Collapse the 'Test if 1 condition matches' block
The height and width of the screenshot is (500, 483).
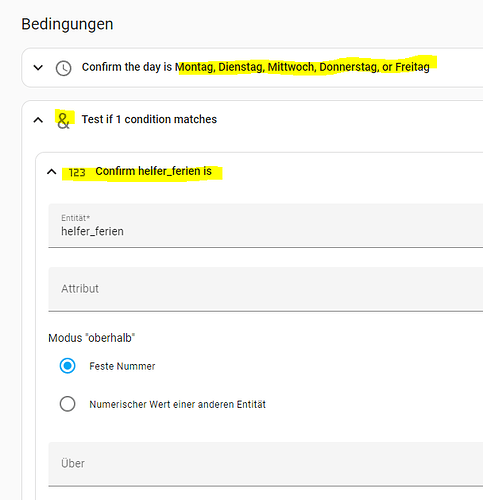coord(38,120)
